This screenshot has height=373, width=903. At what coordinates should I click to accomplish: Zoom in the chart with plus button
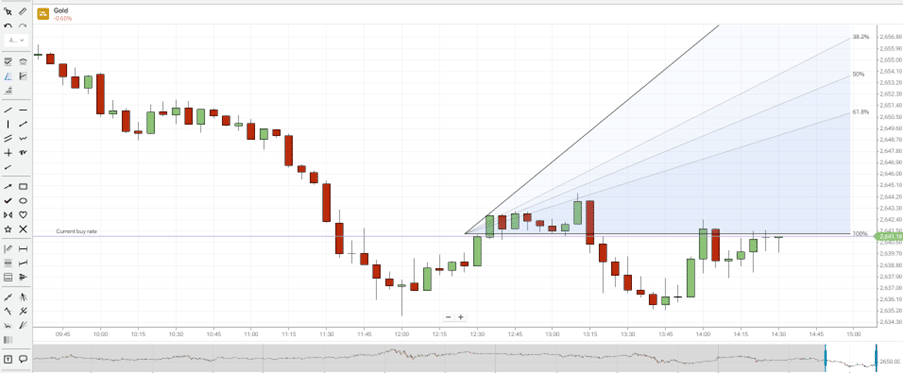tap(461, 317)
